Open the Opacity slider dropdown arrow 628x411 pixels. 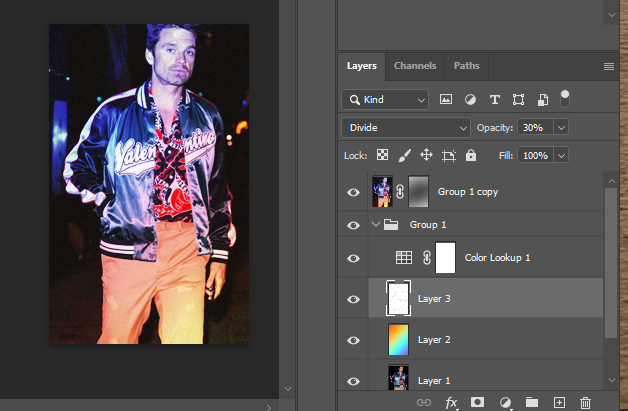[561, 128]
